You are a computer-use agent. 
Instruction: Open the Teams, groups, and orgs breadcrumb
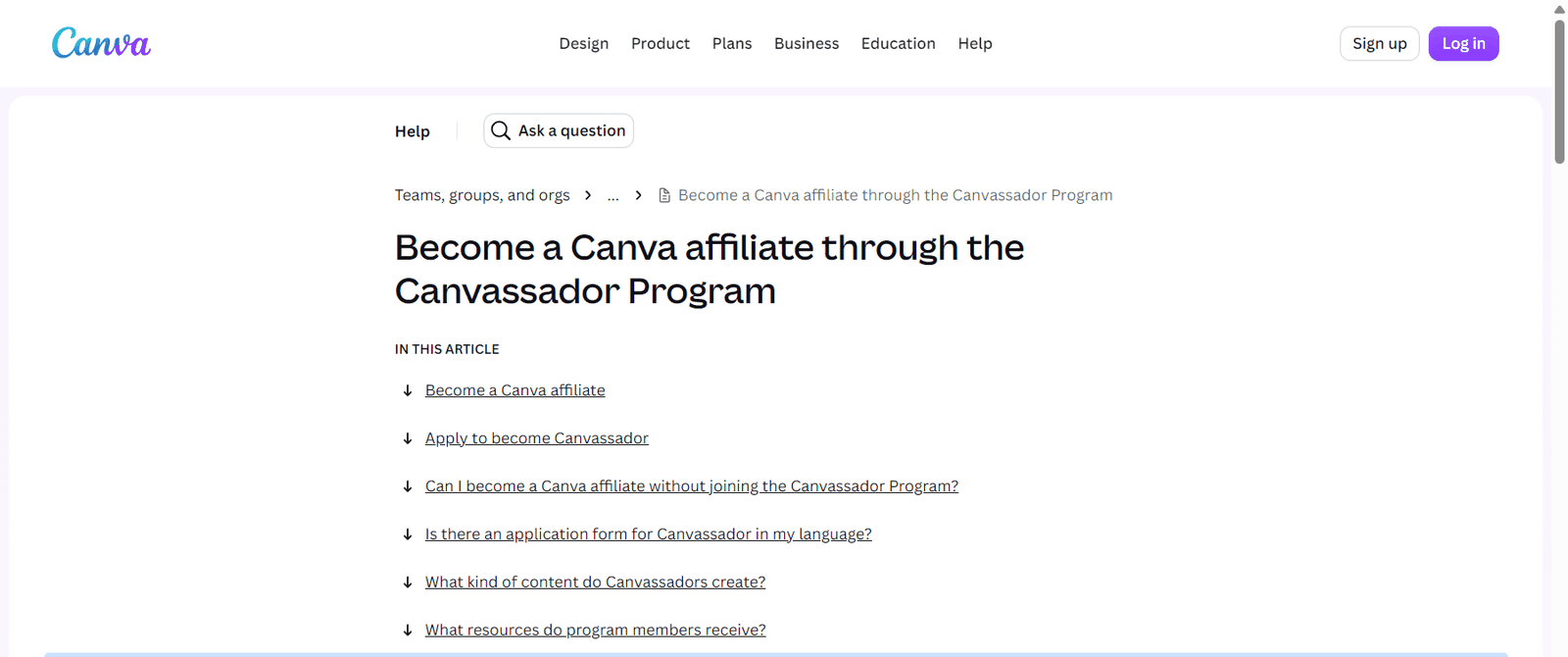(482, 195)
